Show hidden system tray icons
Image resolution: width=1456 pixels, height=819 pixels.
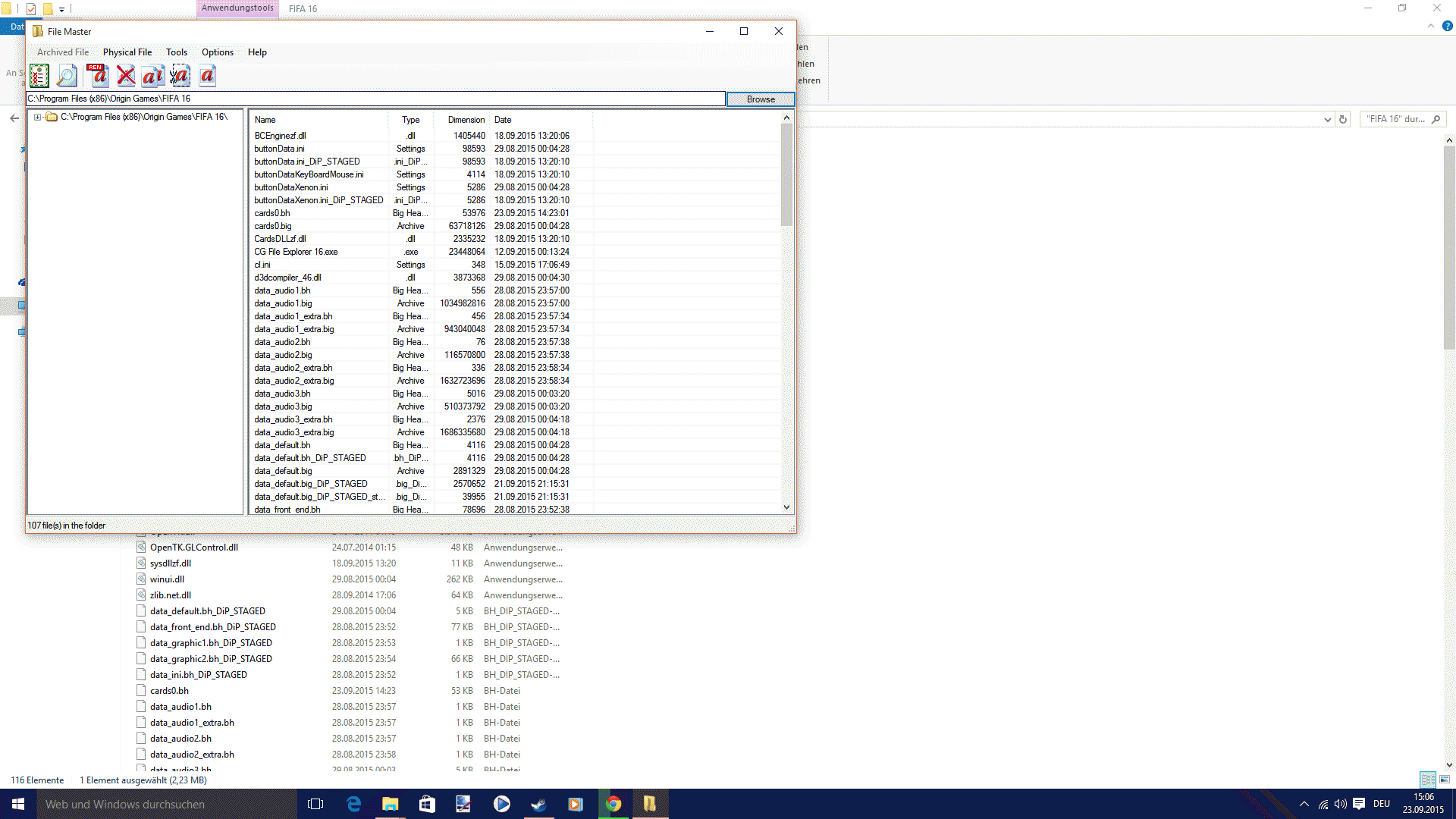click(1304, 804)
